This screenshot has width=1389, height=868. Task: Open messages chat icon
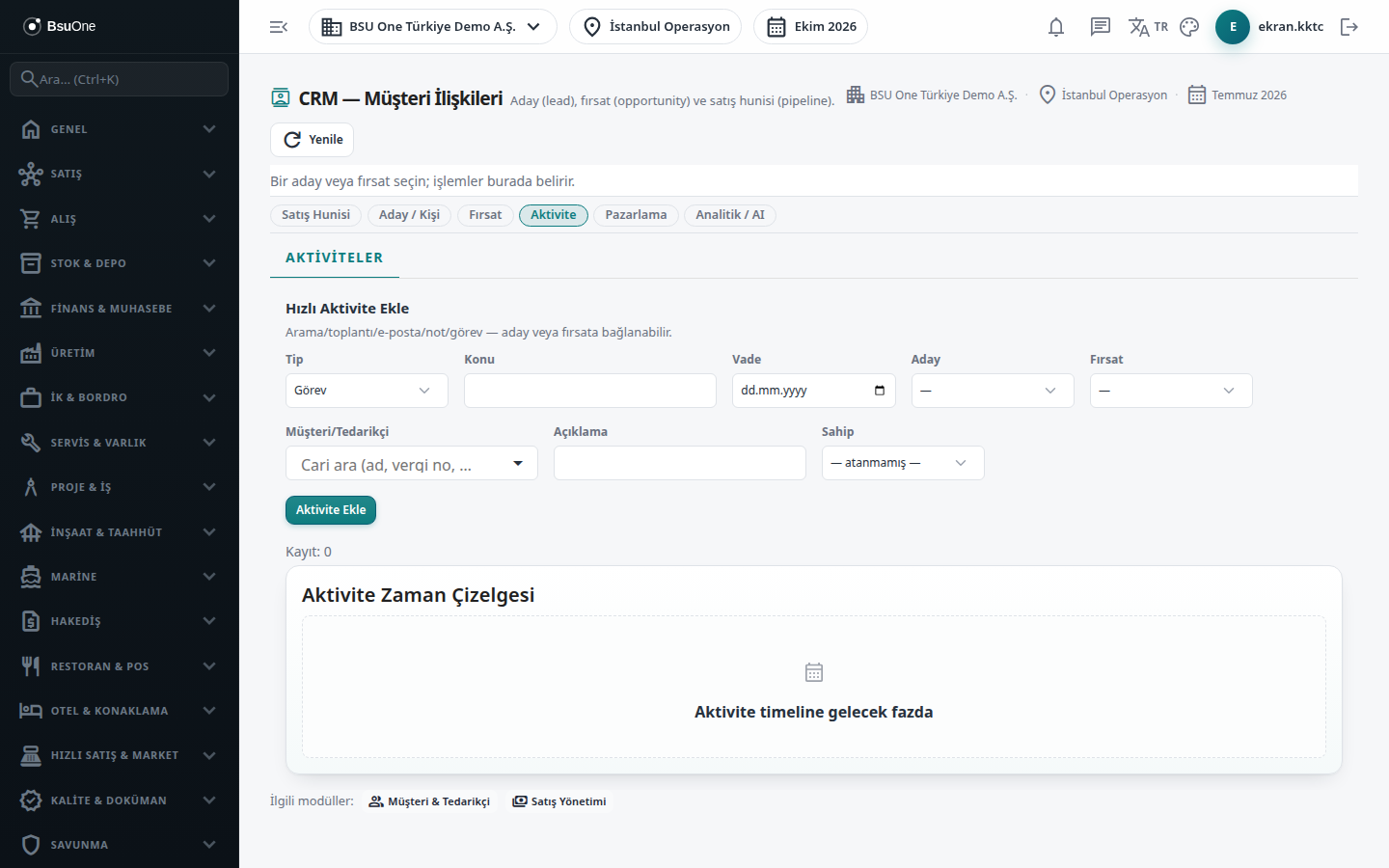click(1101, 27)
